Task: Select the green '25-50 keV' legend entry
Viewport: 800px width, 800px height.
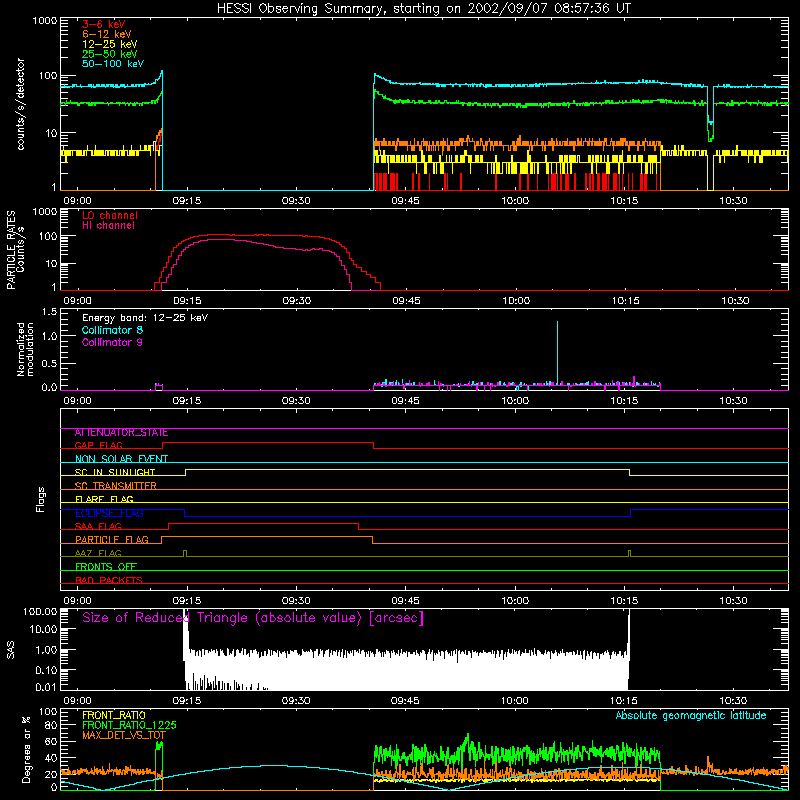Action: coord(110,54)
